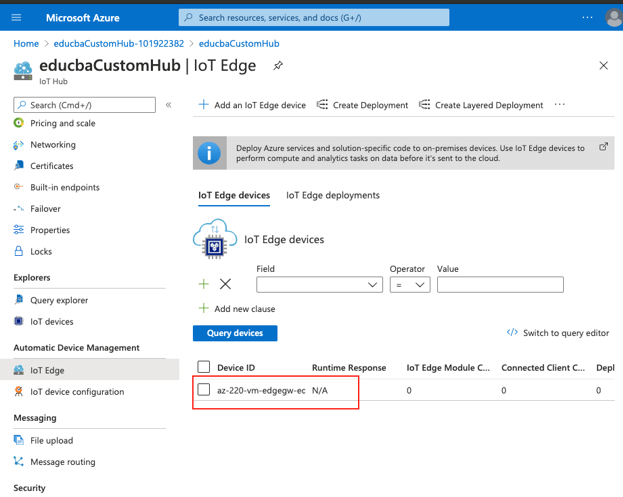623x497 pixels.
Task: Click the filter Value input field
Action: tap(500, 284)
